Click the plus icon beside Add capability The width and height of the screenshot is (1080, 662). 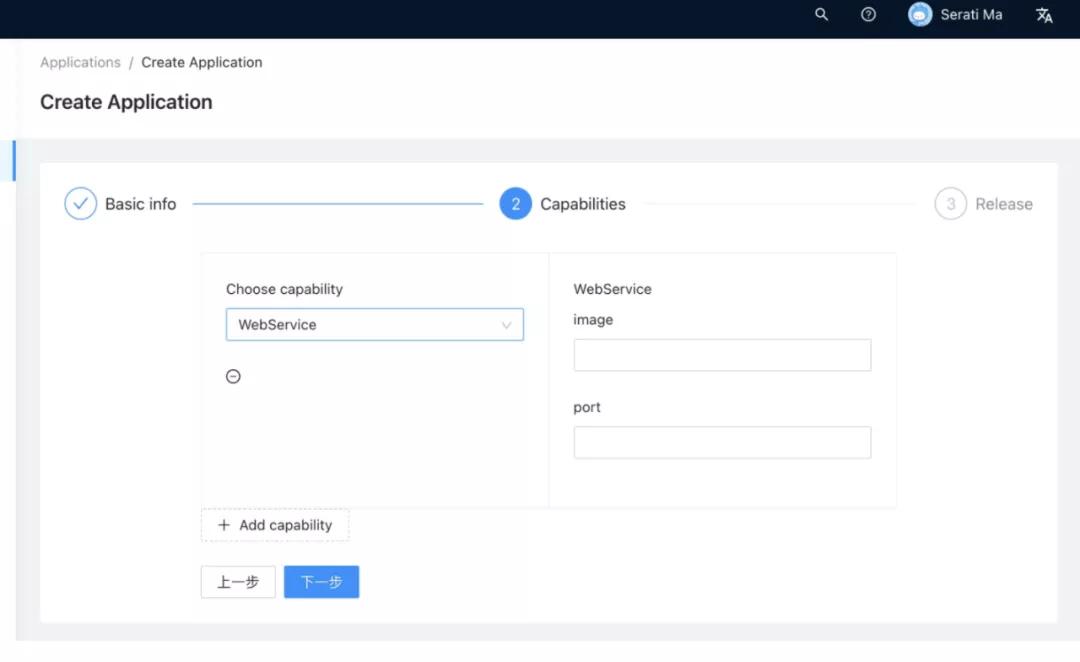pos(224,525)
